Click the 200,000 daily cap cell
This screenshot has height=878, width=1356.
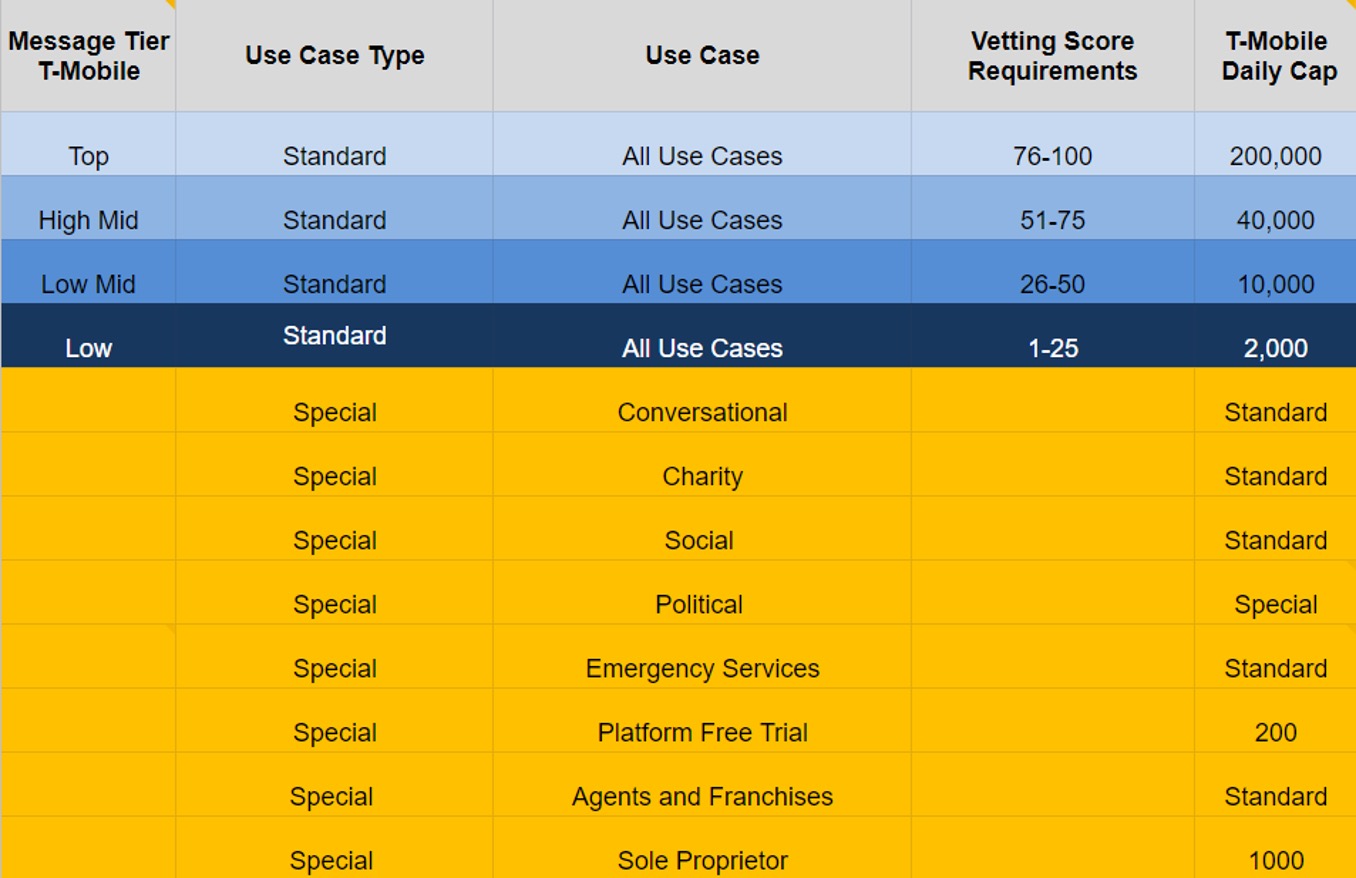[1275, 144]
